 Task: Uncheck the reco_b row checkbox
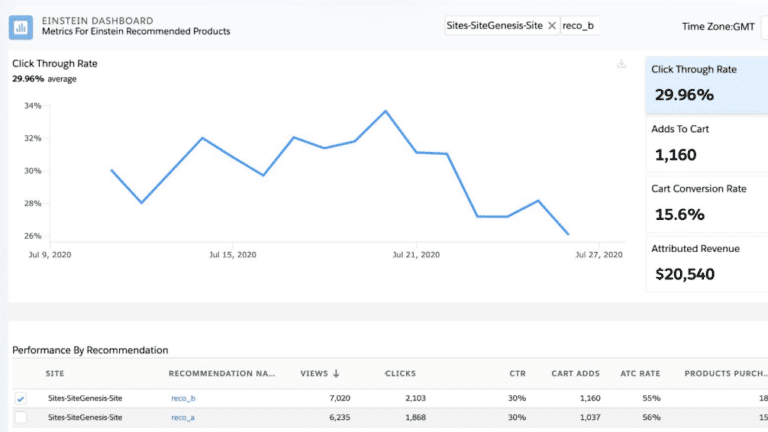coord(21,399)
